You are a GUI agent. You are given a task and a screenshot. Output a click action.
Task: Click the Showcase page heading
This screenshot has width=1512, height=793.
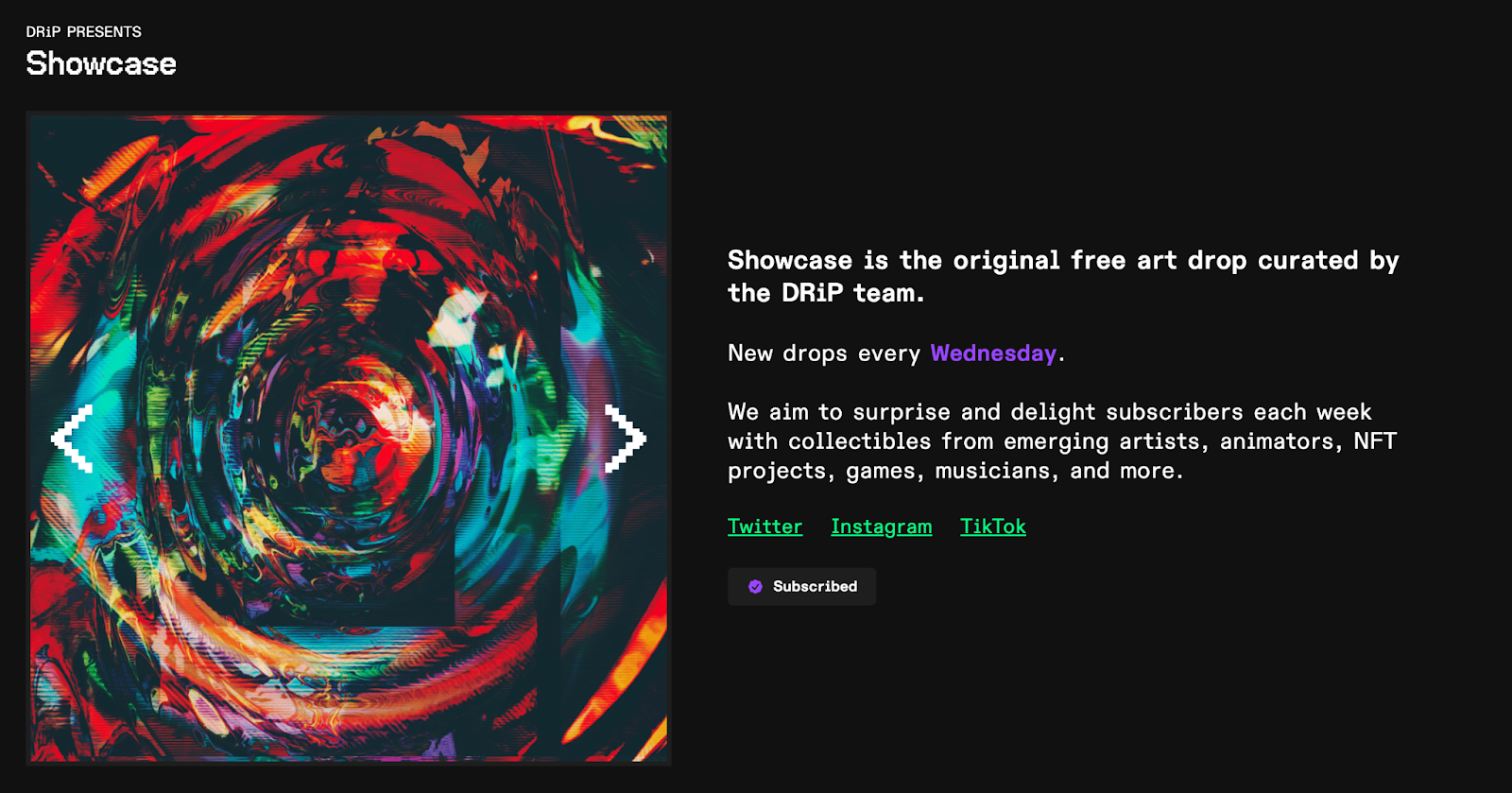101,63
